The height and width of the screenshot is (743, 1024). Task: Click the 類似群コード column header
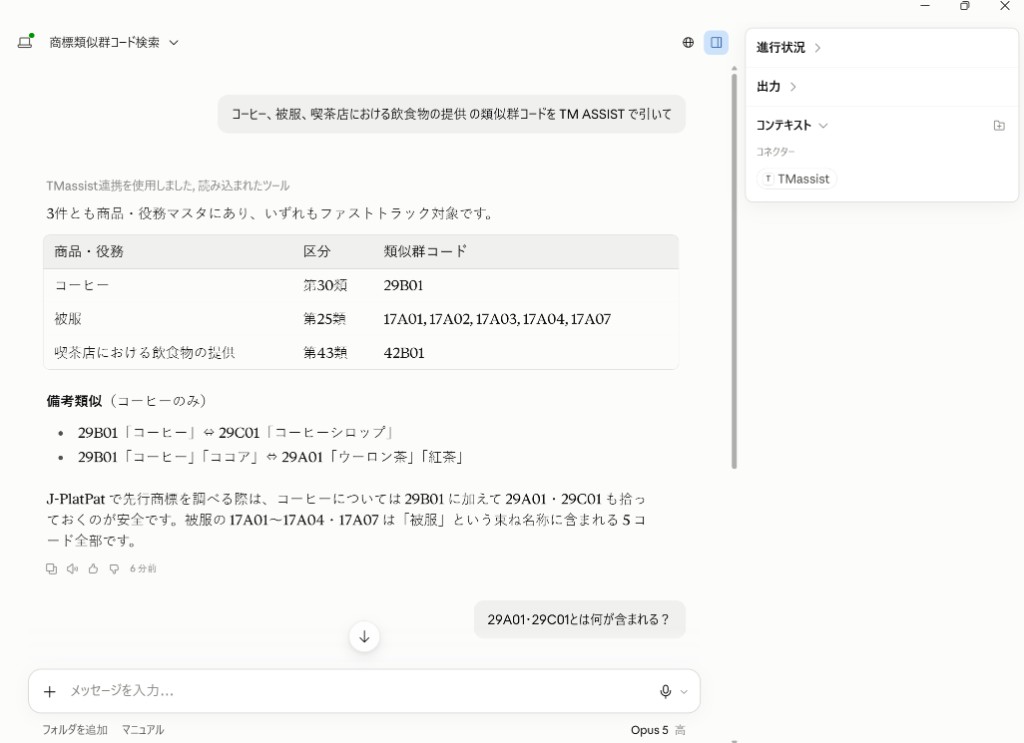425,251
